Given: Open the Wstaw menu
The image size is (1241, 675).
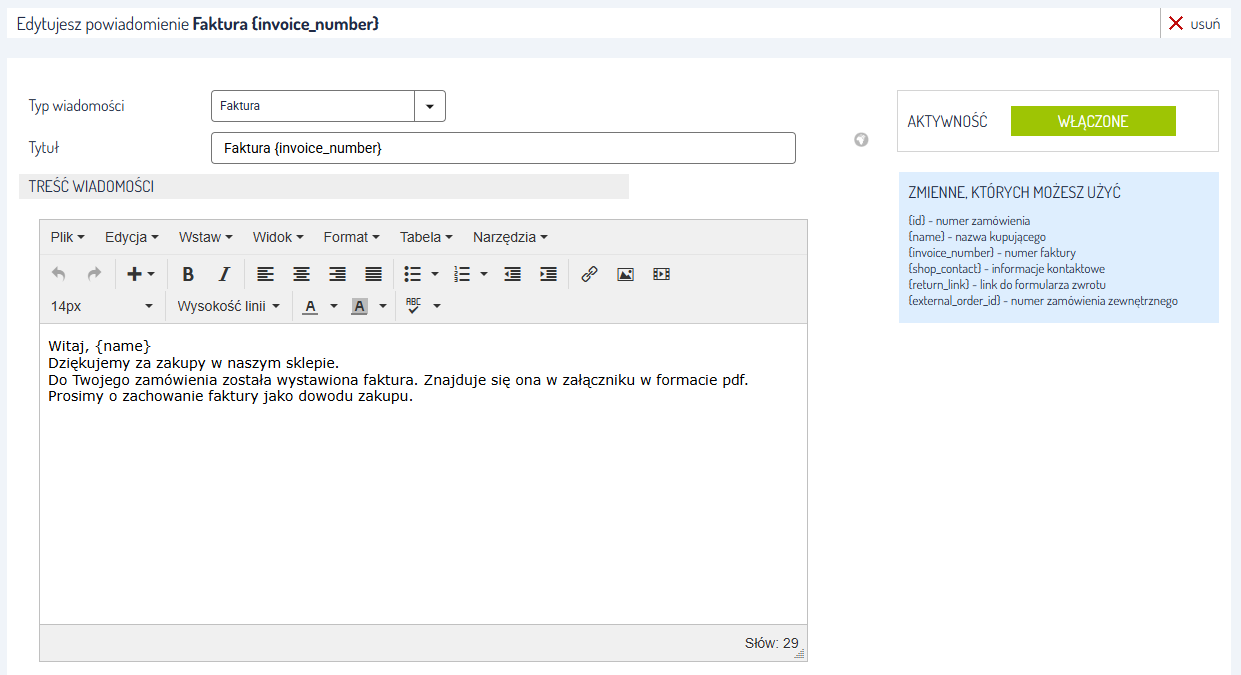Looking at the screenshot, I should tap(205, 237).
